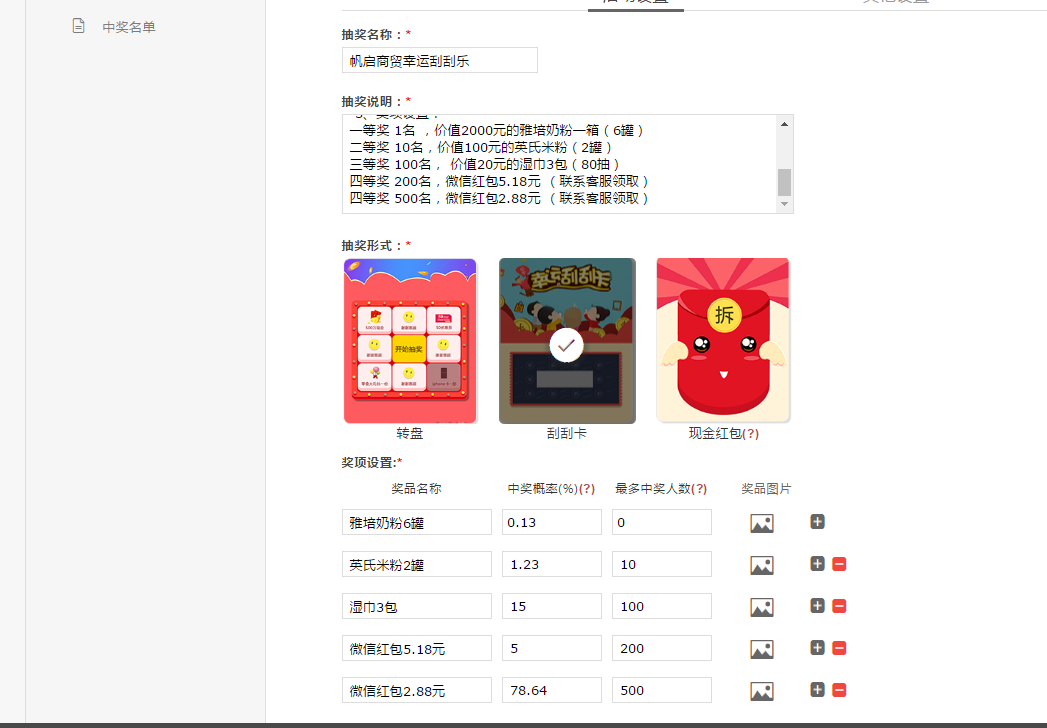Click scrollbar thumb of 抽奖说明 textarea
This screenshot has width=1047, height=728.
click(785, 182)
